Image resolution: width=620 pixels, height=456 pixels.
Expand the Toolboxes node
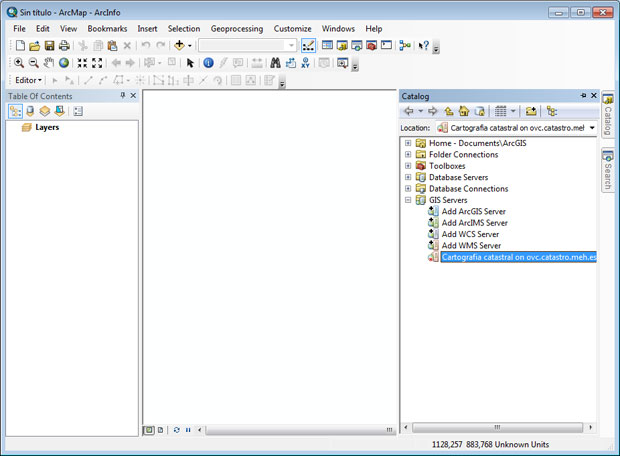(x=408, y=166)
